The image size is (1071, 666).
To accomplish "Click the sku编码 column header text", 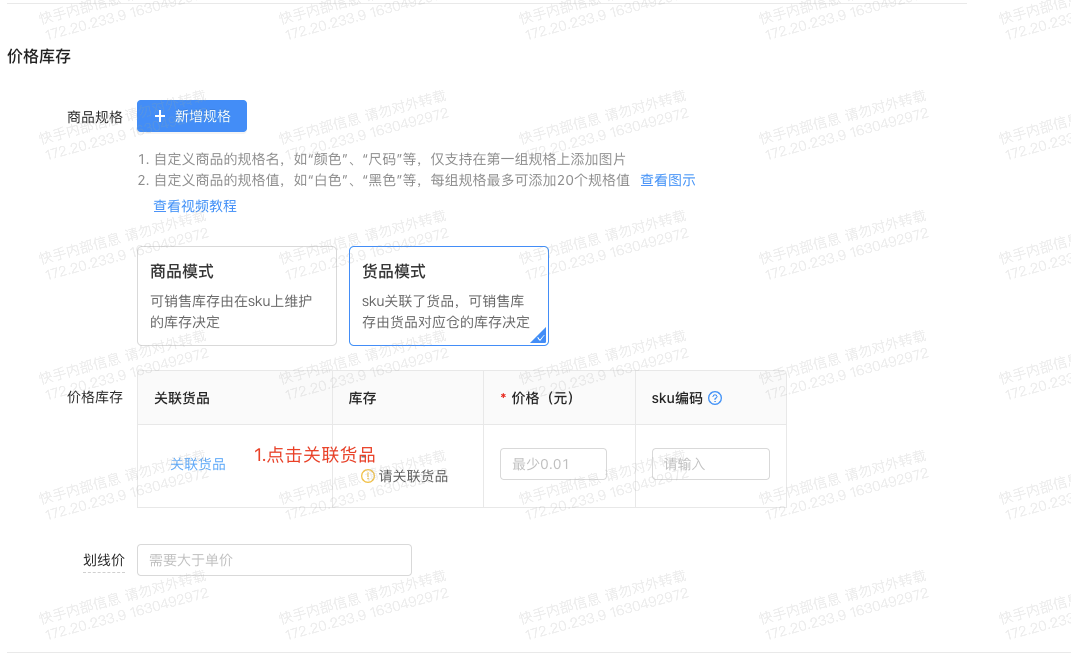I will pos(677,398).
